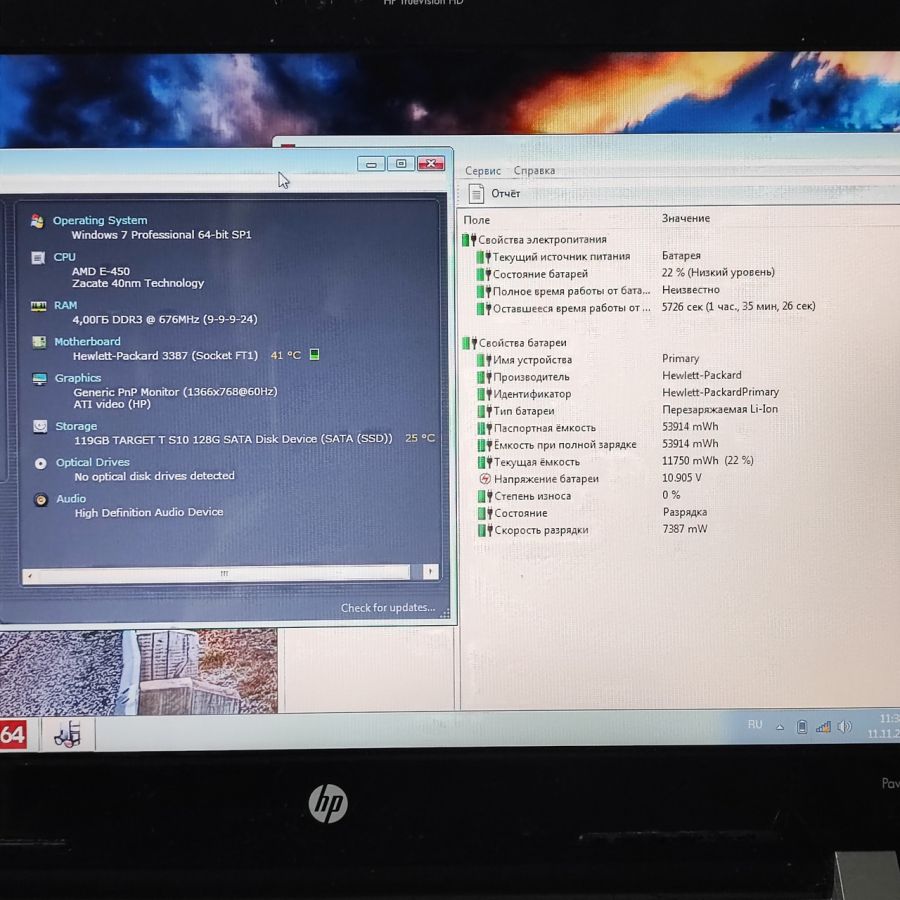The height and width of the screenshot is (900, 900).
Task: Open the Graphics section link
Action: [78, 378]
